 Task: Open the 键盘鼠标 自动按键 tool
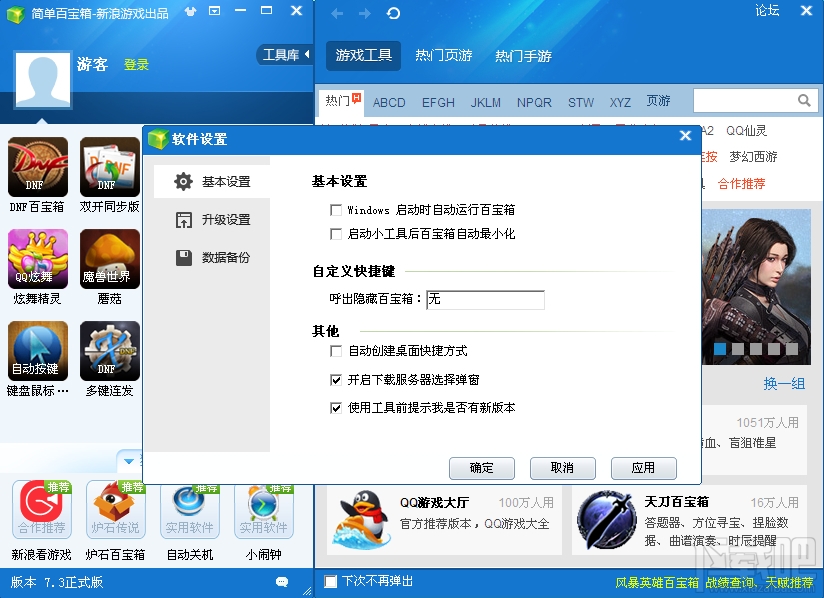click(37, 350)
